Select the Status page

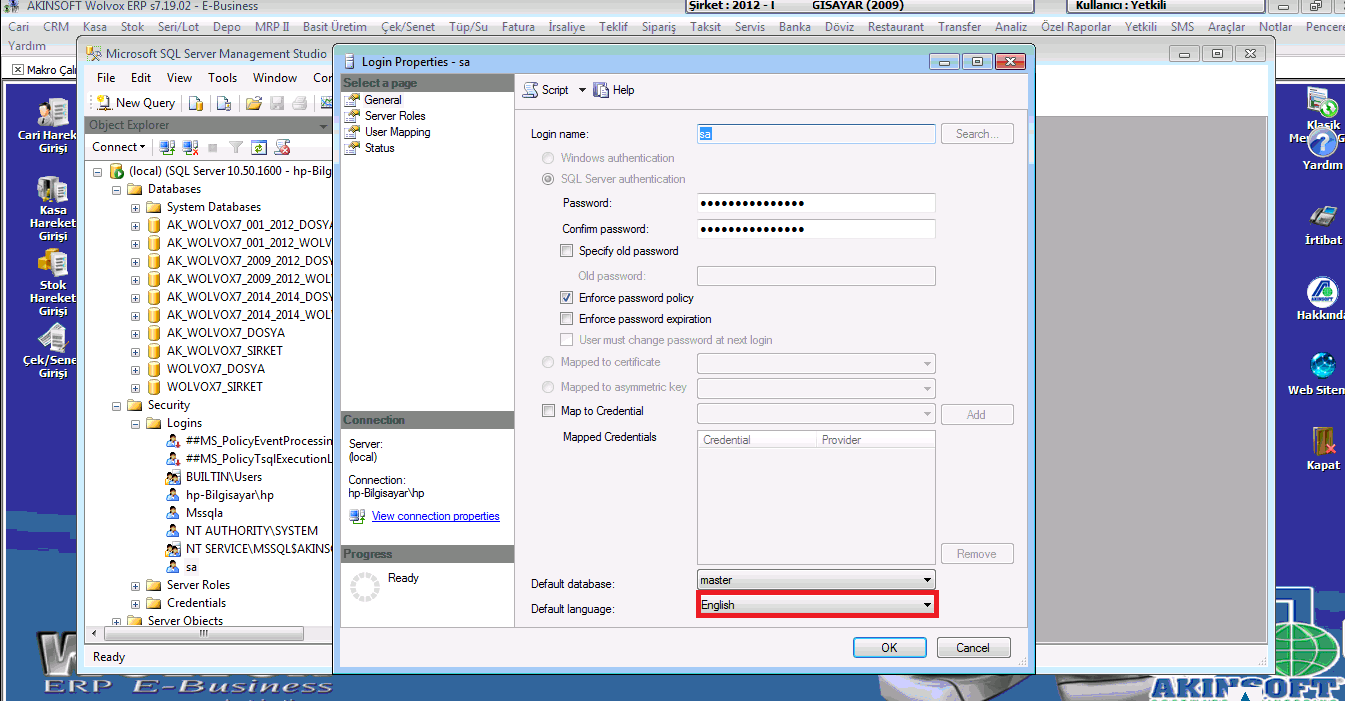tap(379, 148)
